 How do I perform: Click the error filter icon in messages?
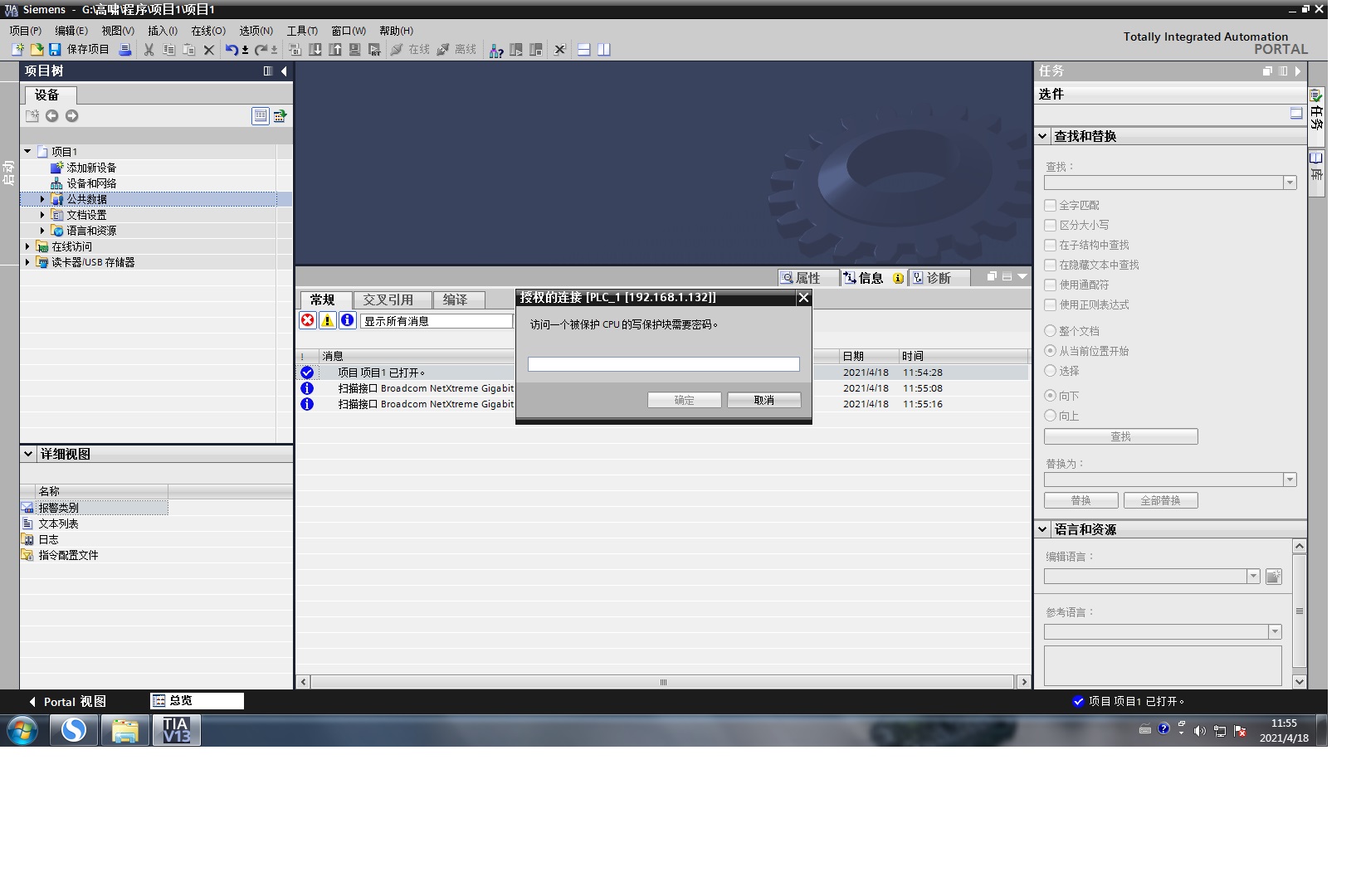(x=308, y=321)
